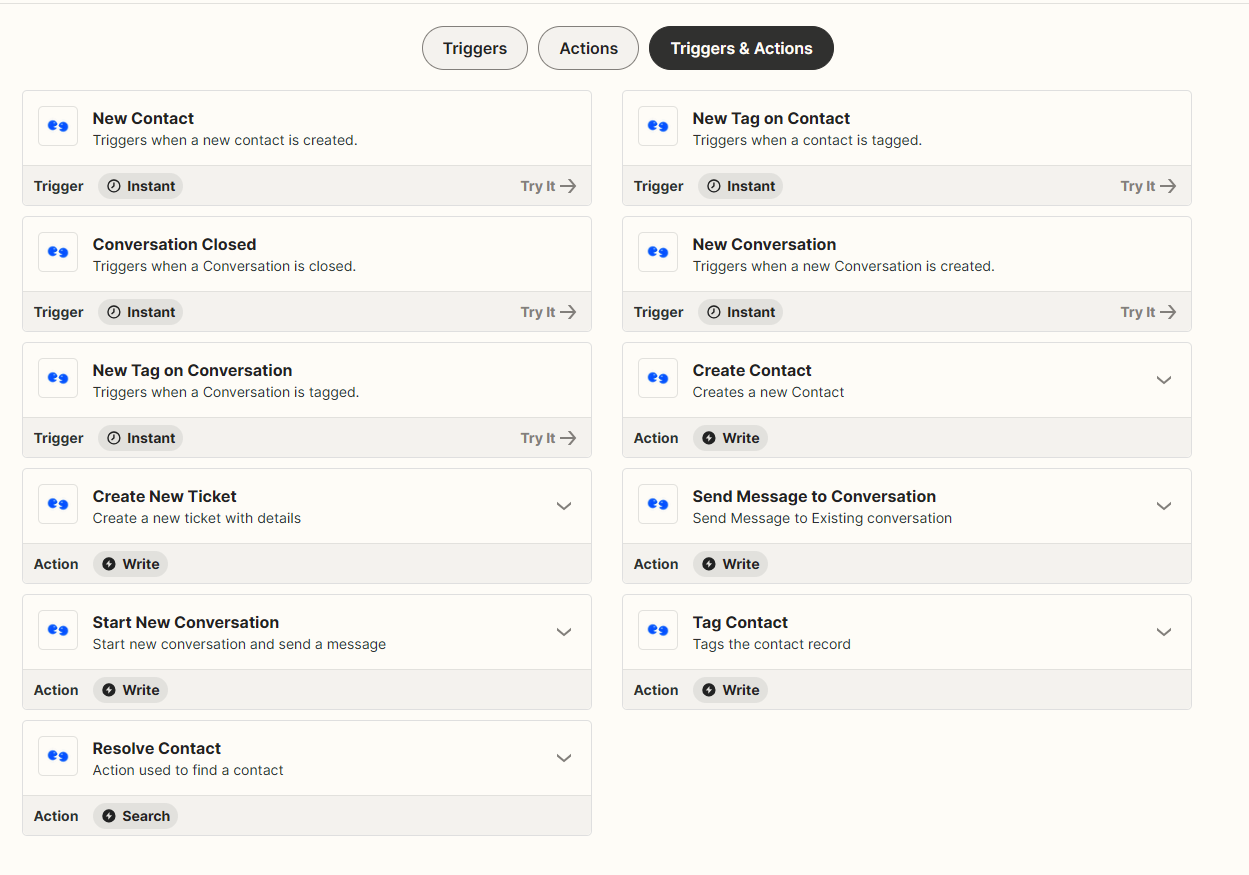This screenshot has height=875, width=1249.
Task: Select the Send Message to Conversation title
Action: 814,496
